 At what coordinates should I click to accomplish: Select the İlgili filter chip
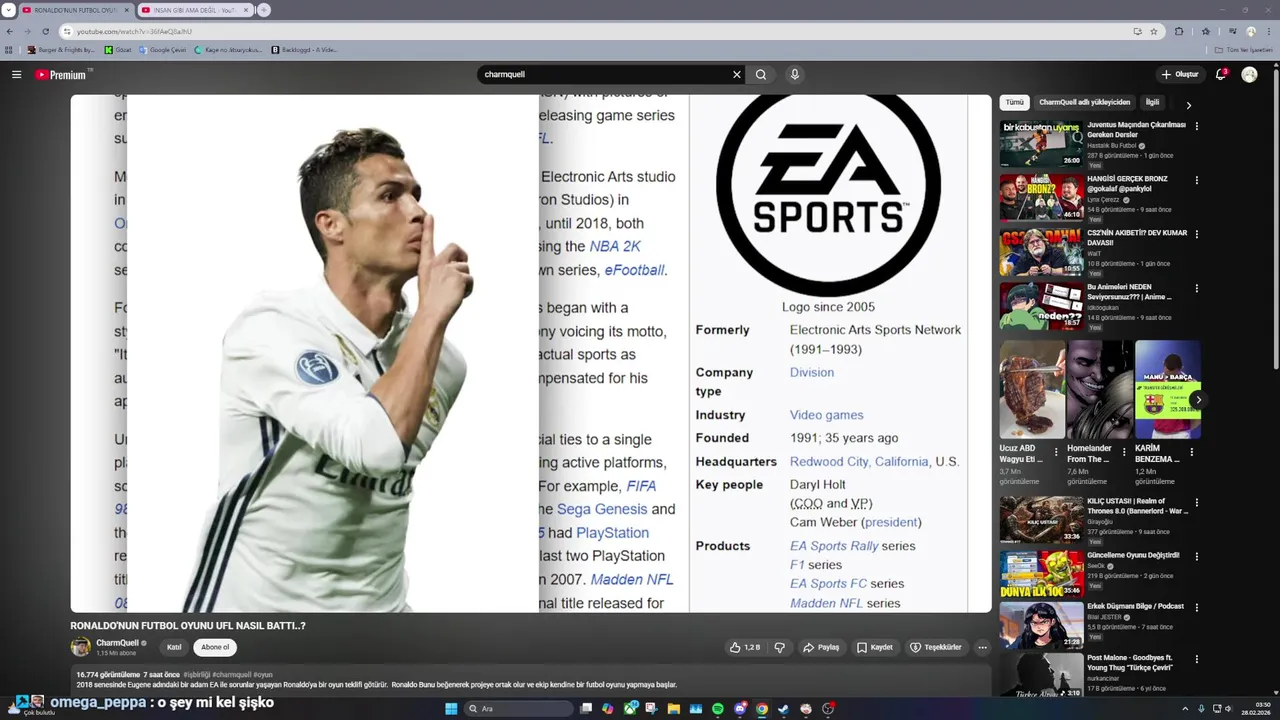(1153, 102)
